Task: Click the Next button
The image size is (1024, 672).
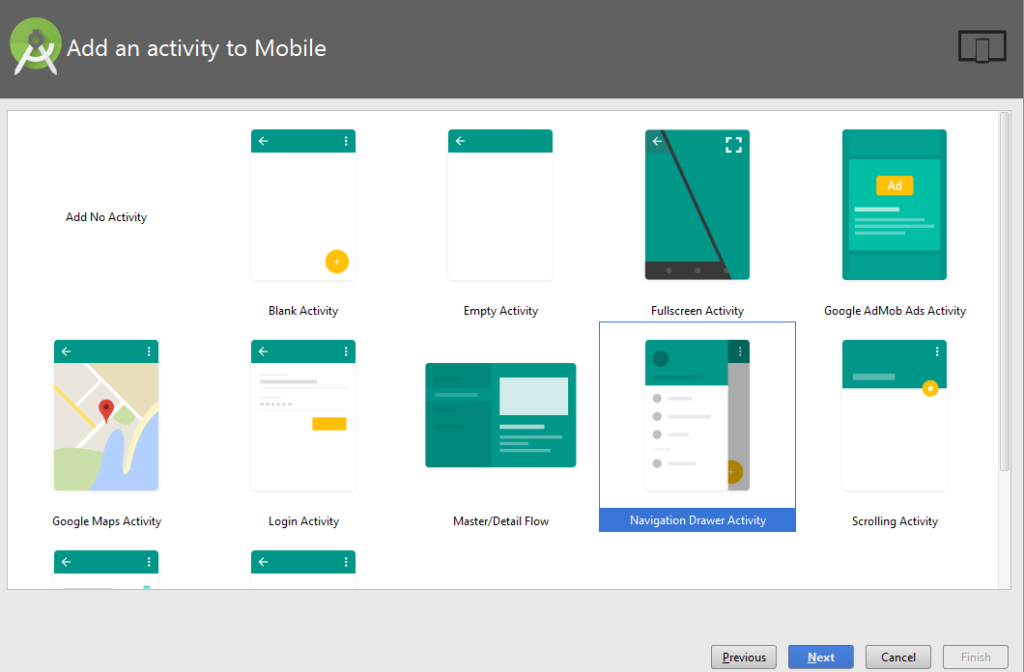Action: click(x=820, y=657)
